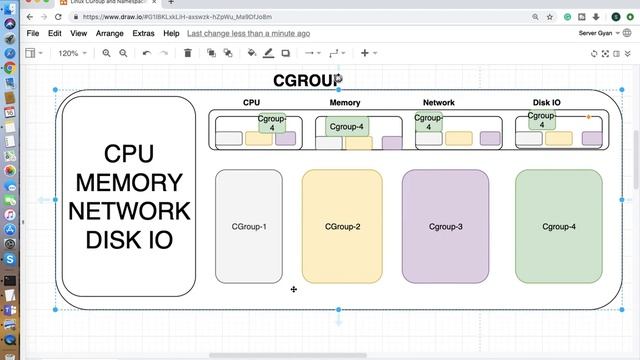
Task: Select the large green Cgroup-4 box
Action: 559,227
